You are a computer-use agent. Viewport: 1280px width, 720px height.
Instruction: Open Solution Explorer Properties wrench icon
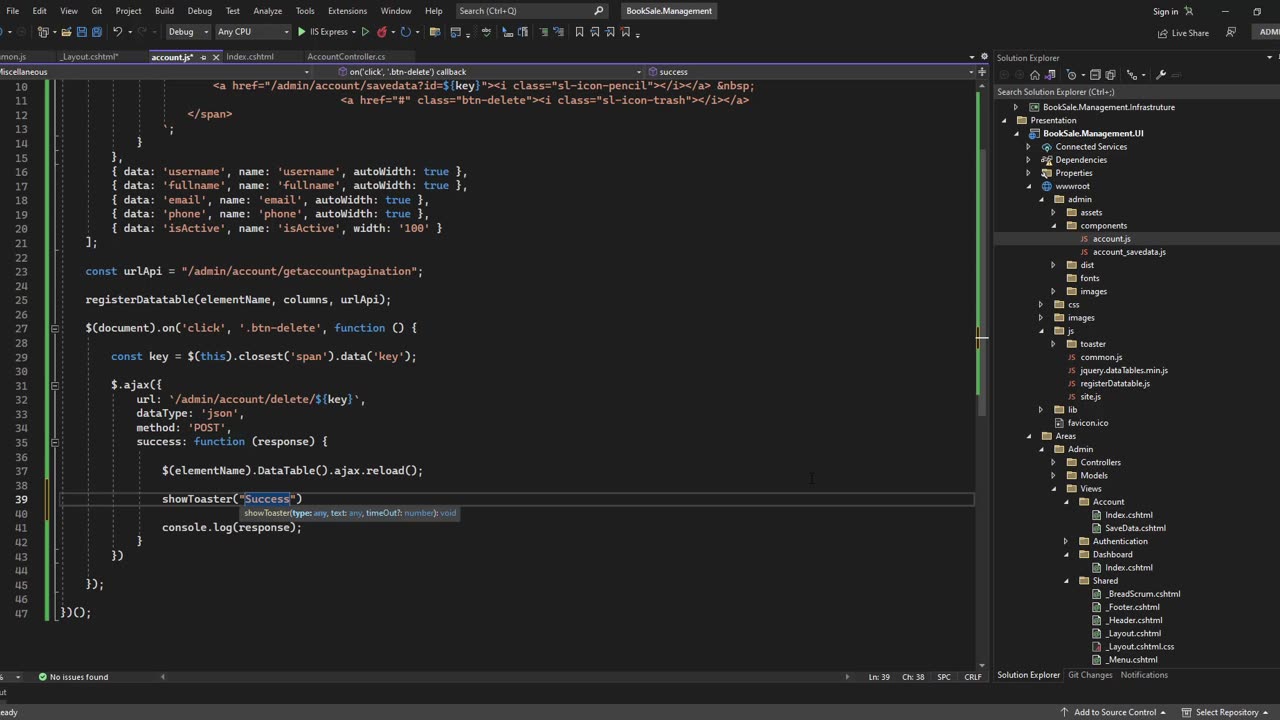click(x=1161, y=75)
